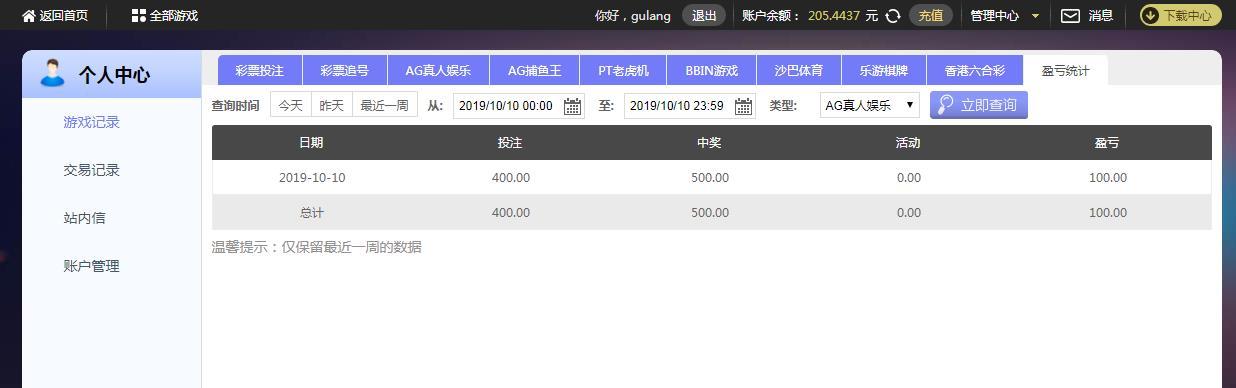Click the balance amount 205.4437
Image resolution: width=1236 pixels, height=388 pixels.
click(x=834, y=16)
